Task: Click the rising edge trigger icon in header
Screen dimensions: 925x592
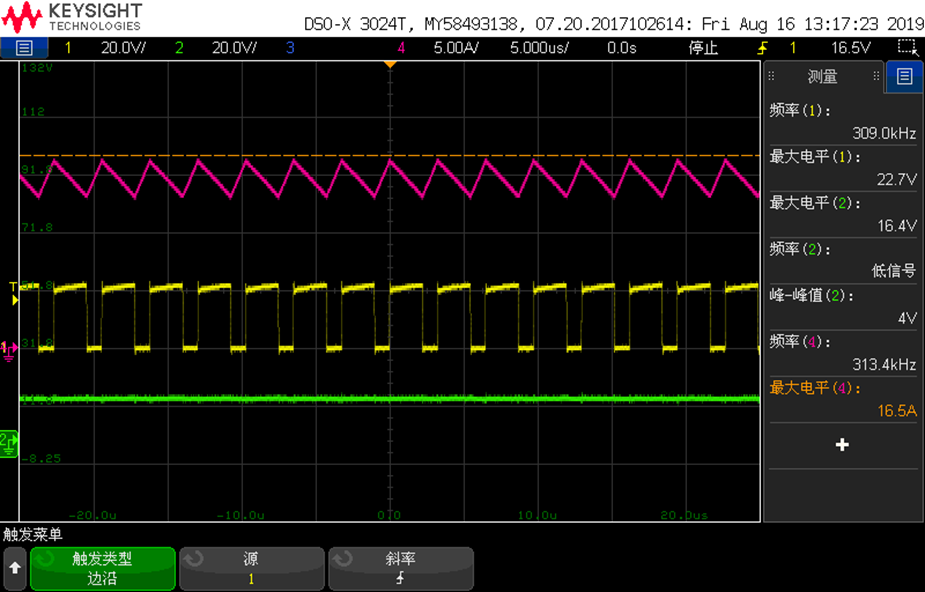Action: pyautogui.click(x=763, y=48)
